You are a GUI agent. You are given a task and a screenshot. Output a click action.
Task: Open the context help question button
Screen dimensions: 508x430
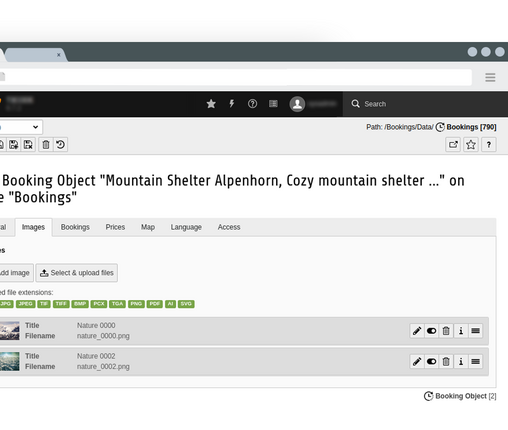pyautogui.click(x=489, y=145)
